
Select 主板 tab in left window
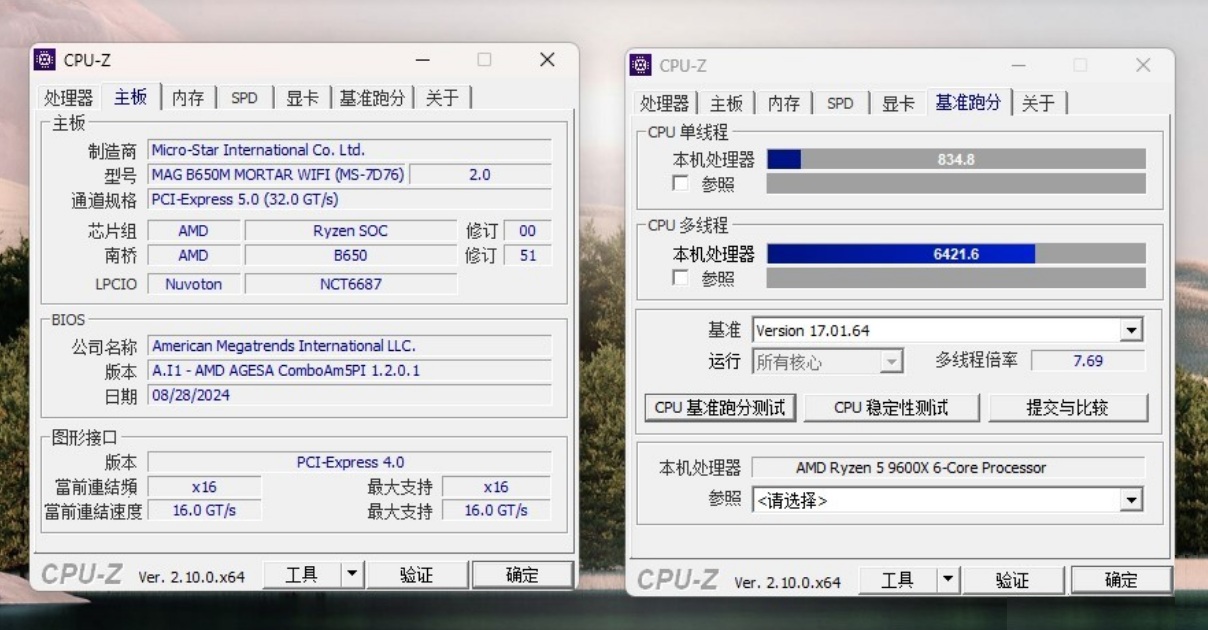(130, 97)
